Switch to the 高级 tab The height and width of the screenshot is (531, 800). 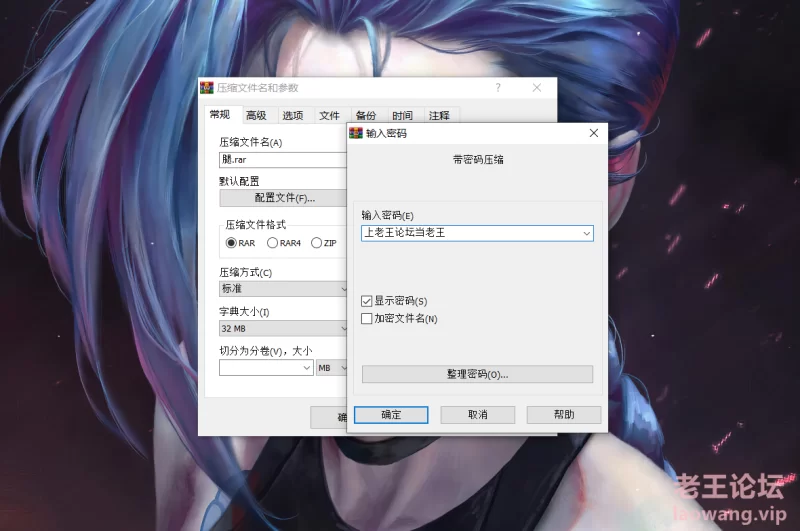coord(256,116)
